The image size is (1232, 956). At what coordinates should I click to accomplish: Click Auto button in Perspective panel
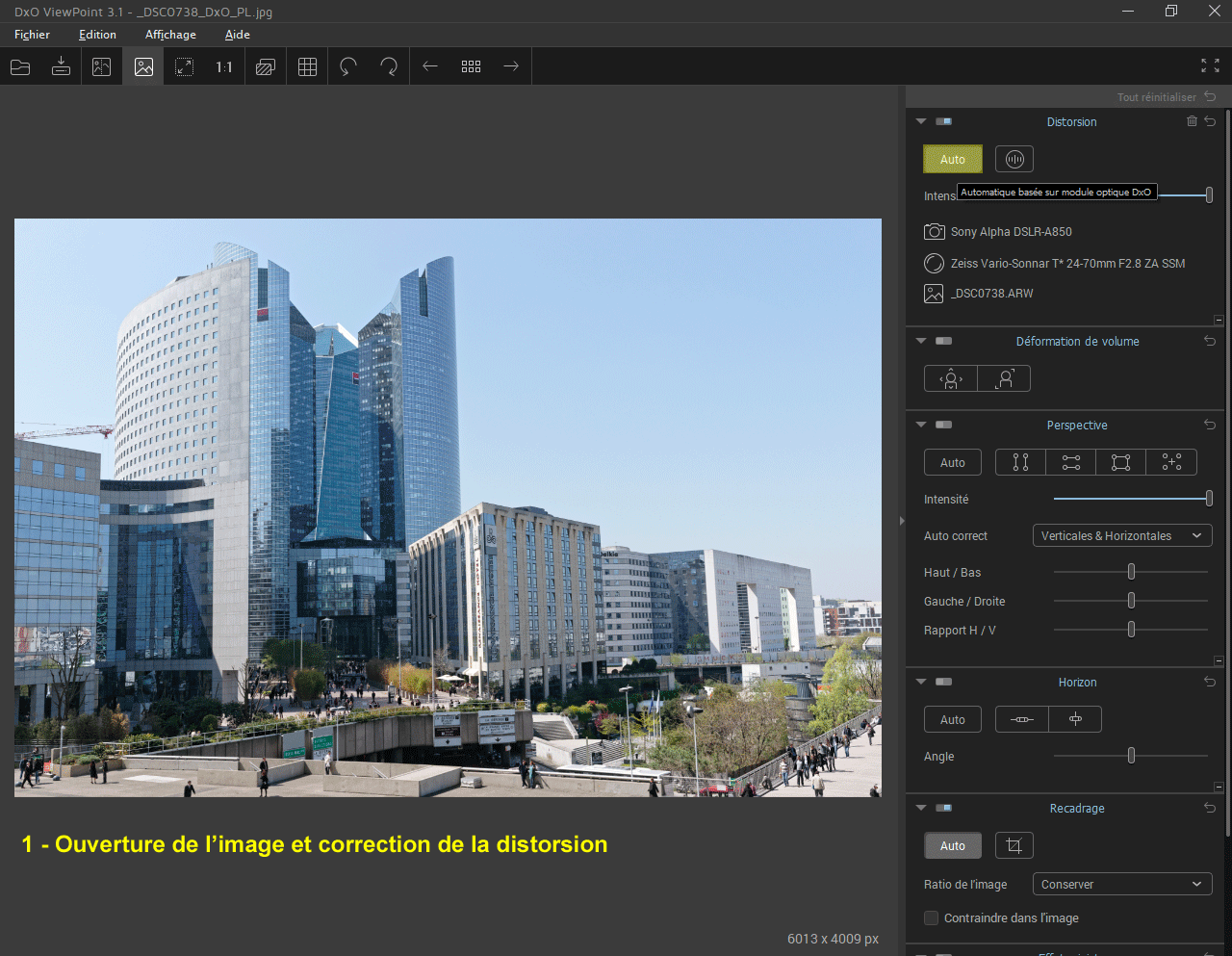pyautogui.click(x=953, y=462)
